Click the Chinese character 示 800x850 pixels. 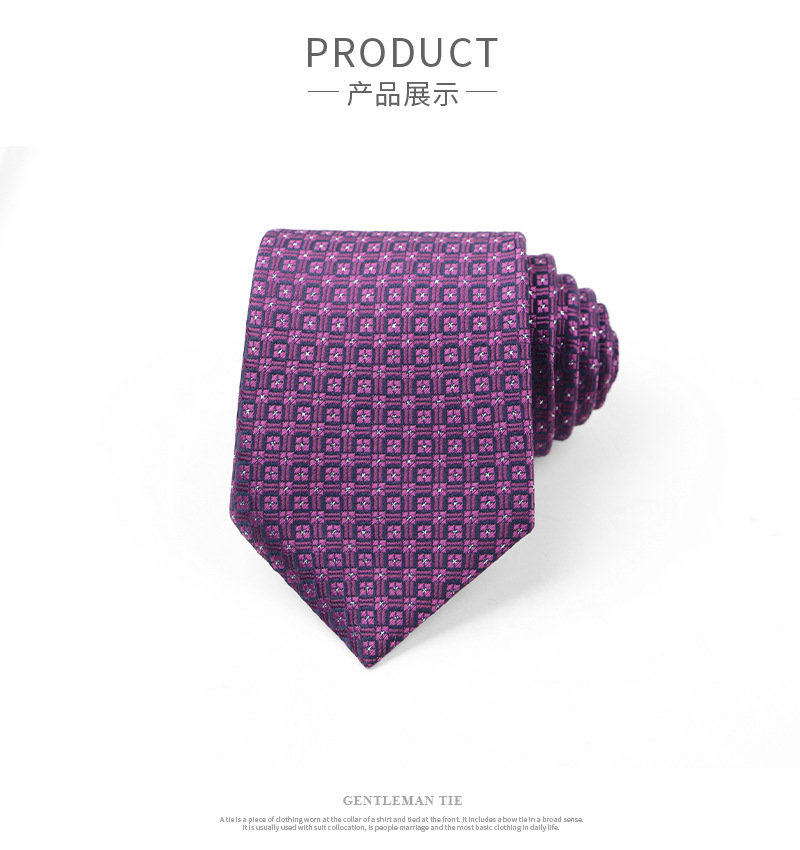[446, 93]
